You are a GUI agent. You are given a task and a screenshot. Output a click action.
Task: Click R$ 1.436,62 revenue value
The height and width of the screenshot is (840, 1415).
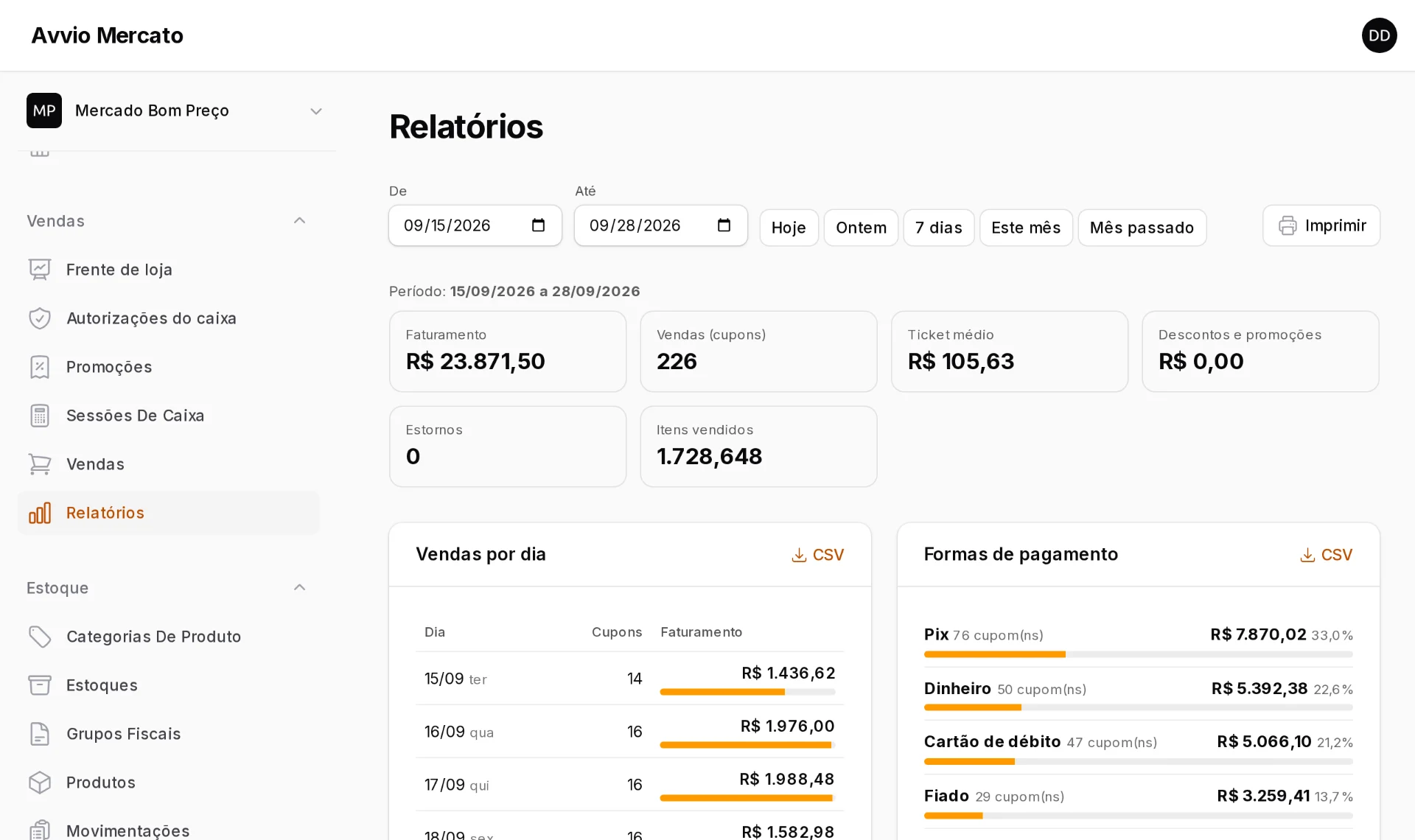(x=789, y=673)
